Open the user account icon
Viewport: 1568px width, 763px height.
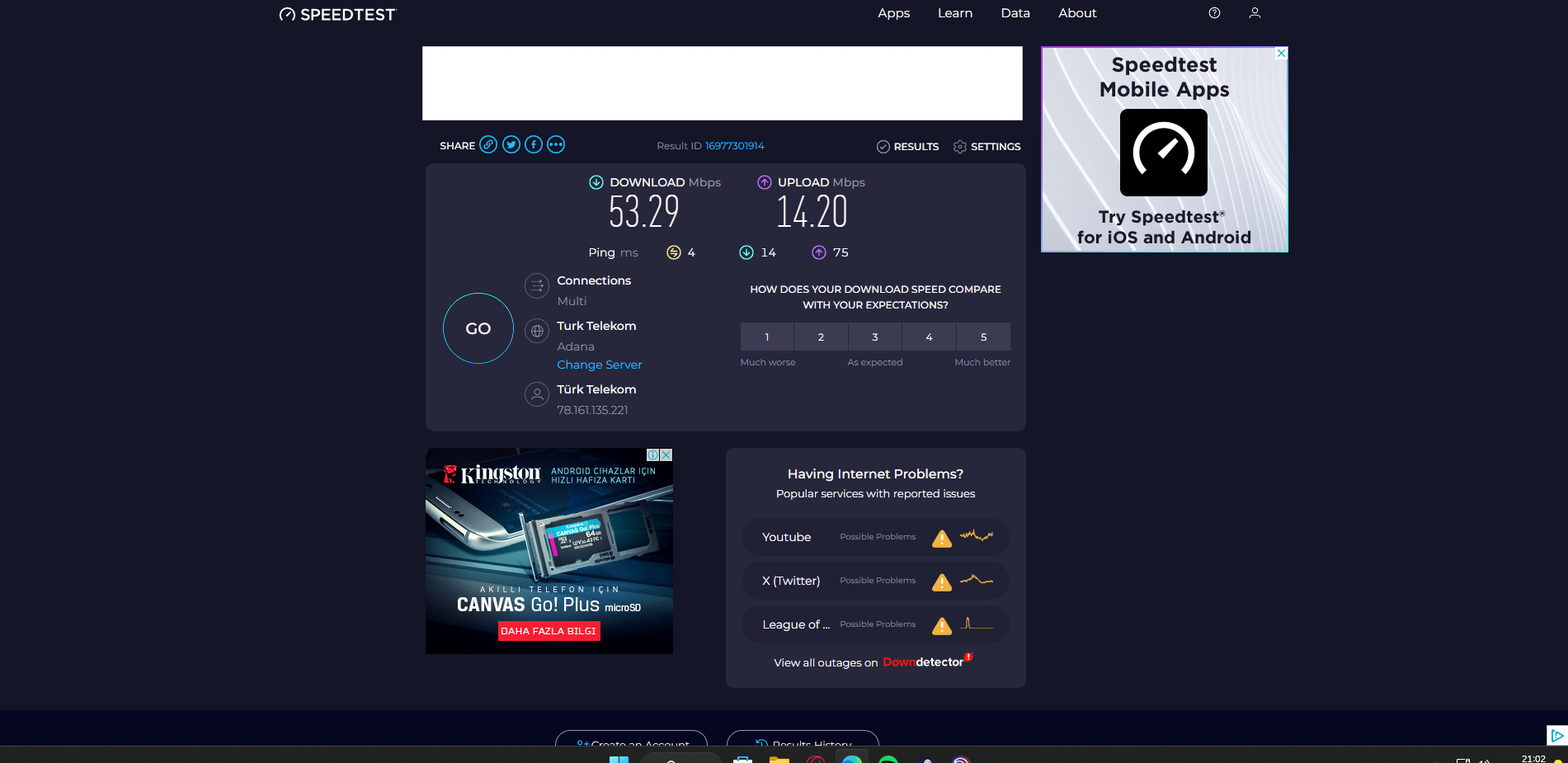(1255, 13)
